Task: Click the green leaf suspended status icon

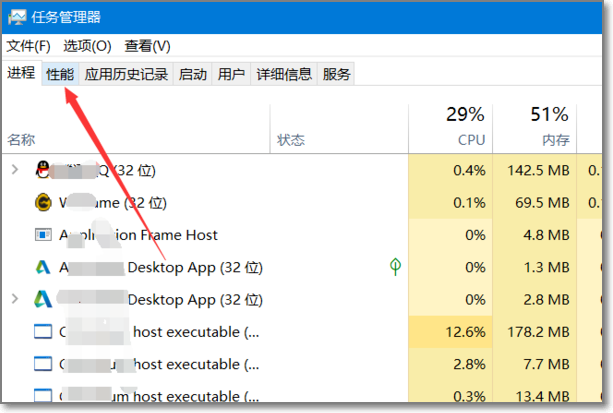Action: [395, 267]
